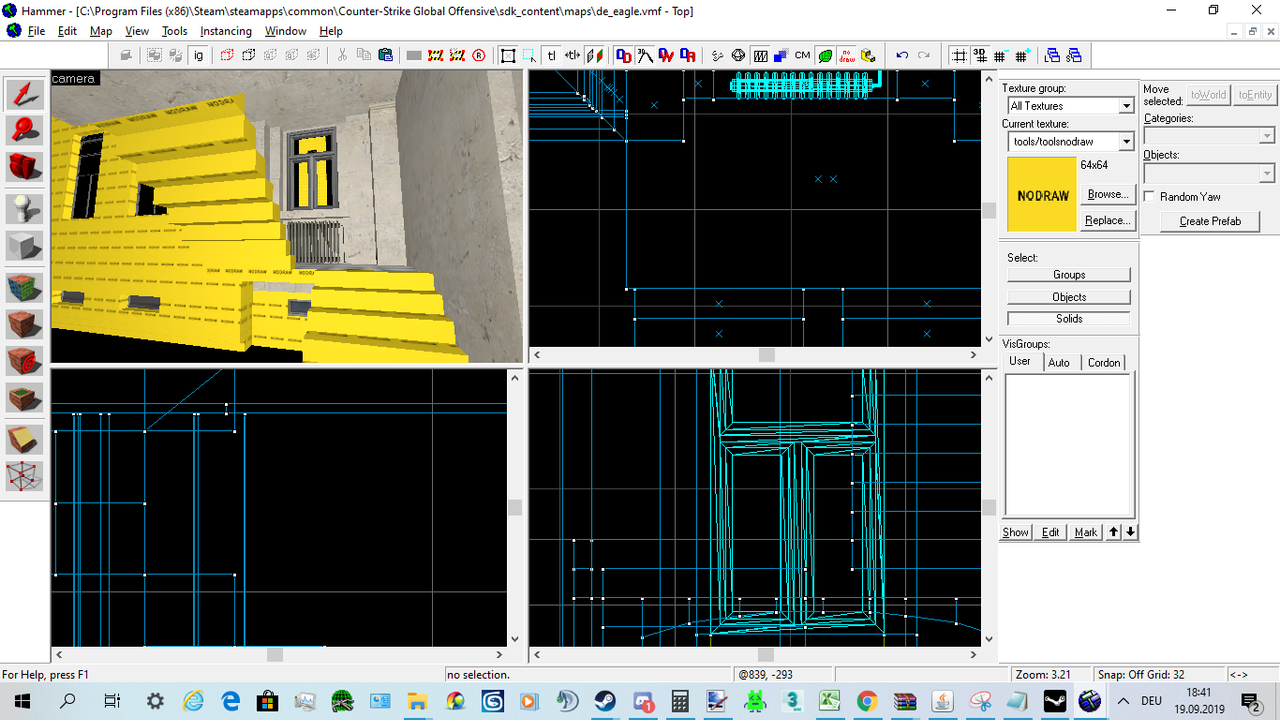Image resolution: width=1280 pixels, height=720 pixels.
Task: Select the Apply Current Texture tool
Action: pos(25,324)
